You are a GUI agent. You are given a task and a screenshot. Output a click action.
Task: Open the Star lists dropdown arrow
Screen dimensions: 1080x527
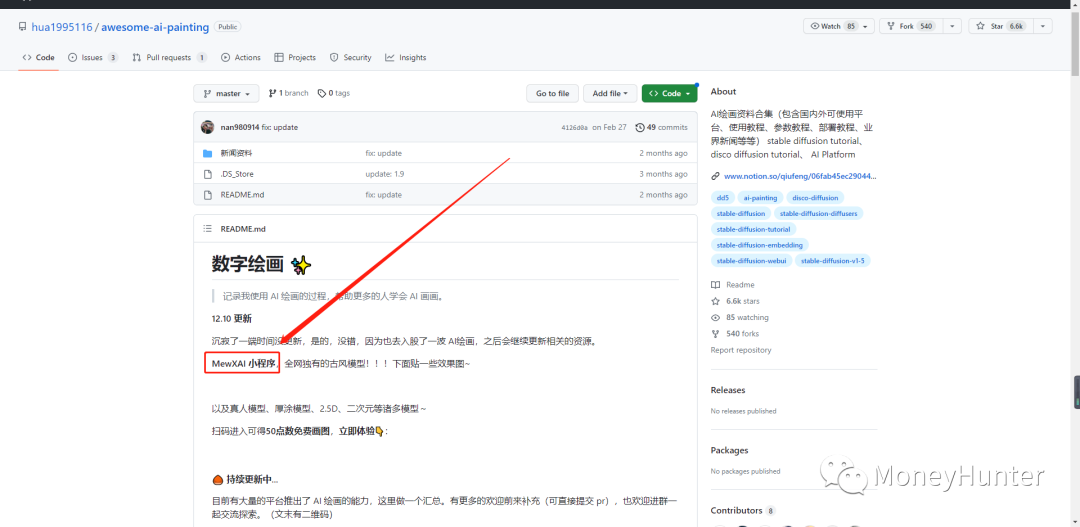[x=1042, y=26]
